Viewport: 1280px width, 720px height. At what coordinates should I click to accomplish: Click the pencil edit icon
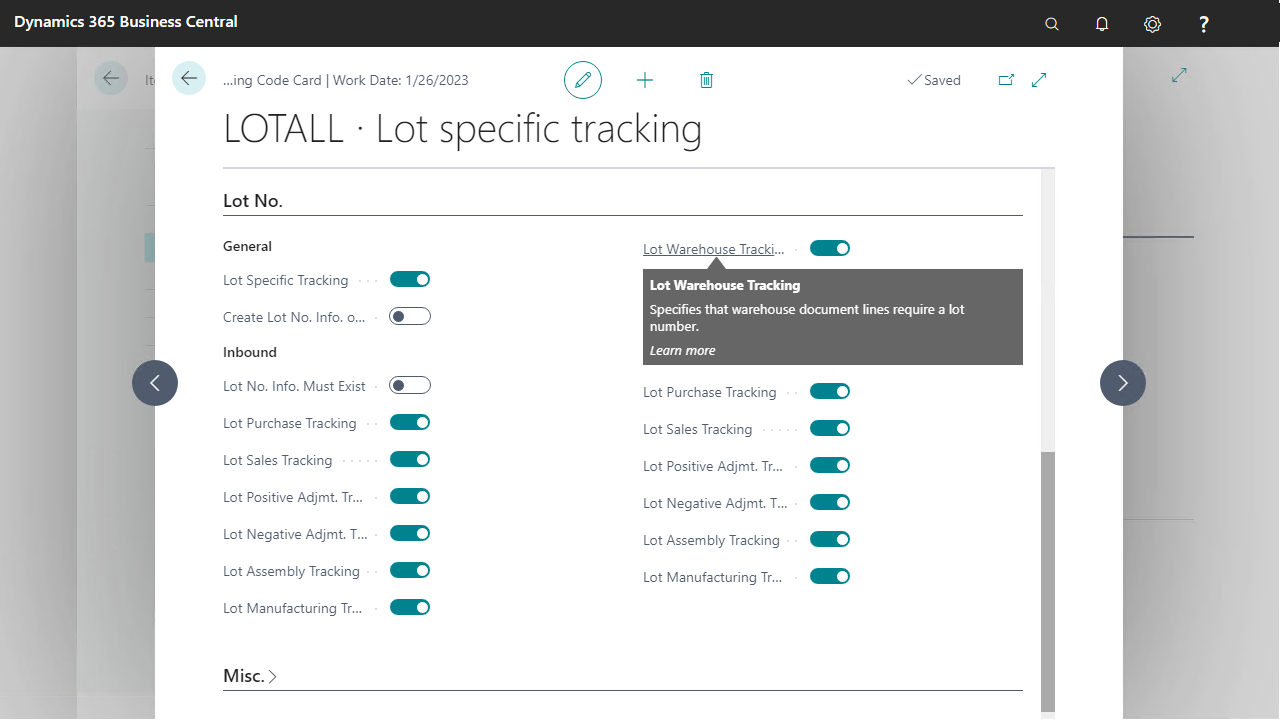pyautogui.click(x=583, y=80)
